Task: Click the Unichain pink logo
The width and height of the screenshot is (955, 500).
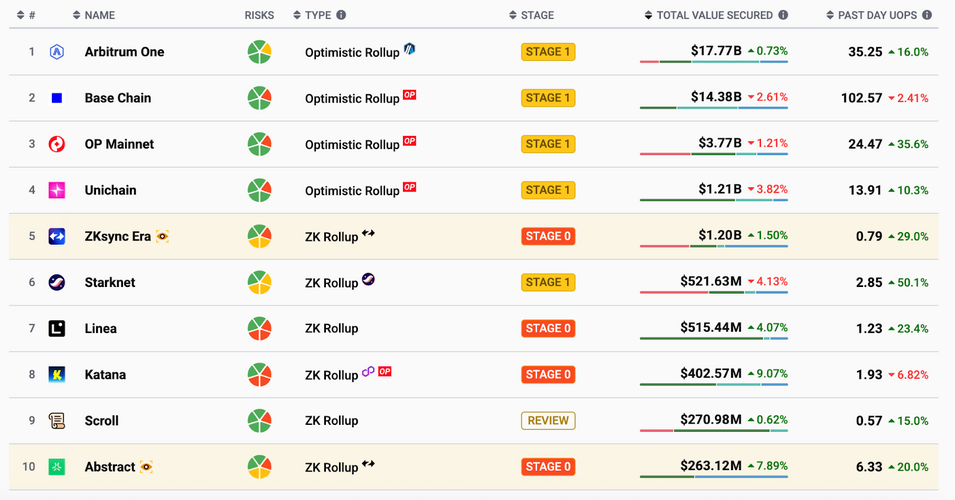Action: pos(57,190)
